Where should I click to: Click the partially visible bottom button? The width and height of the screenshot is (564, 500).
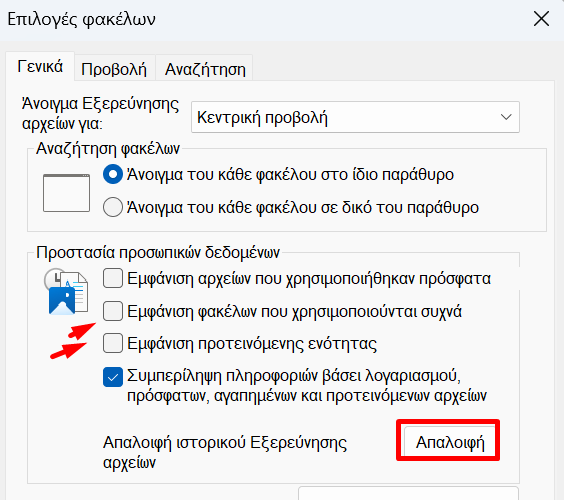(408, 493)
